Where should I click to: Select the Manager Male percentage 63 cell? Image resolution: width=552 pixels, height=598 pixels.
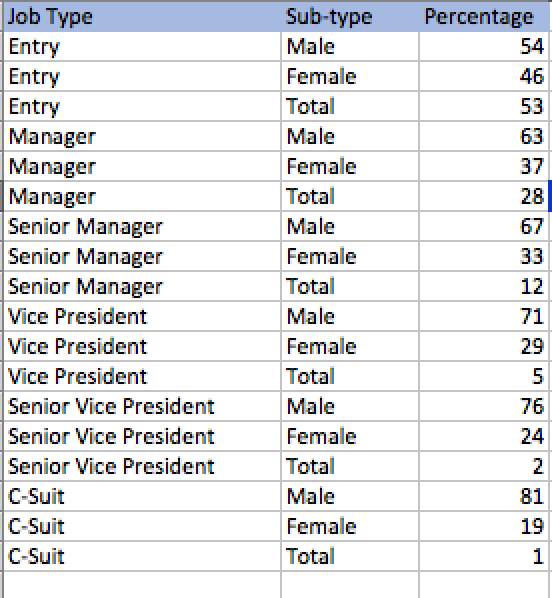[484, 137]
